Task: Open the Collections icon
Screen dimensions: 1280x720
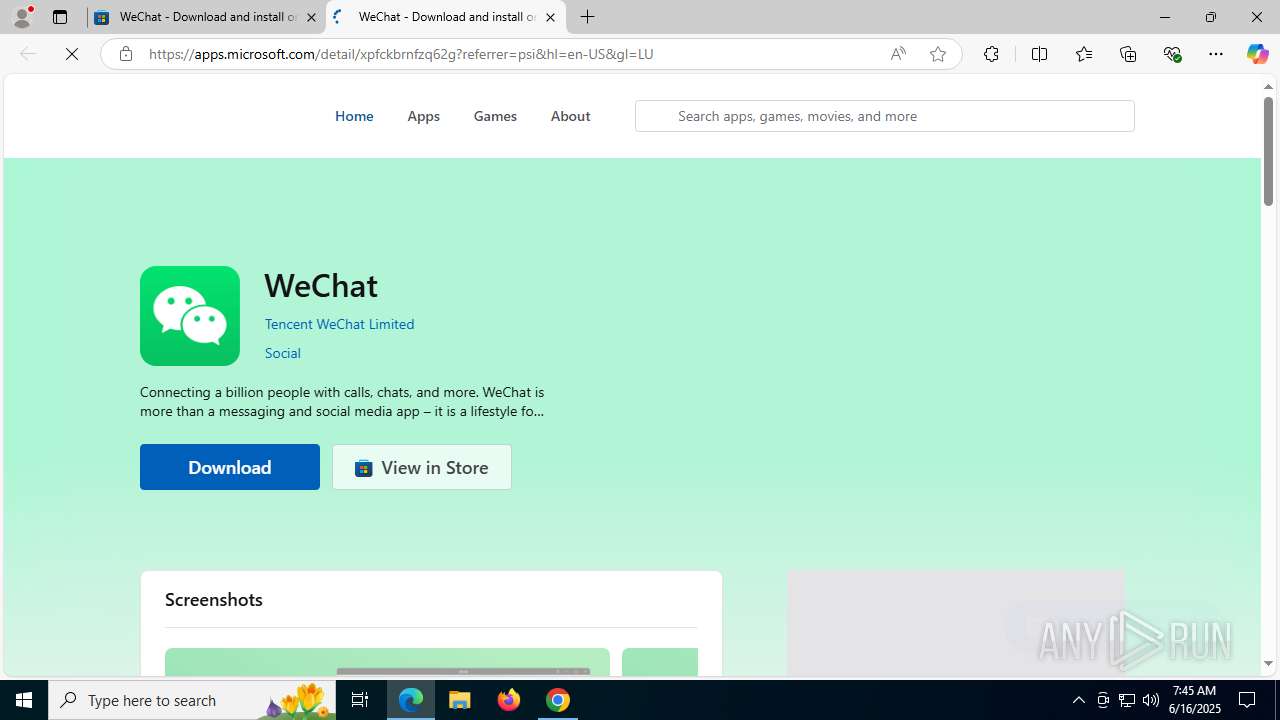Action: coord(1128,54)
